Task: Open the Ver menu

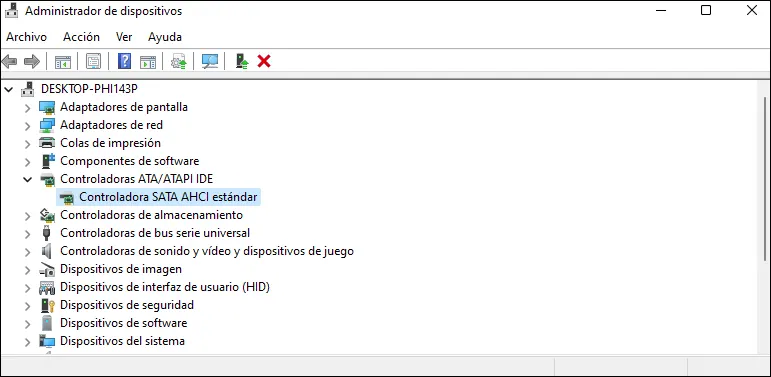Action: tap(124, 37)
